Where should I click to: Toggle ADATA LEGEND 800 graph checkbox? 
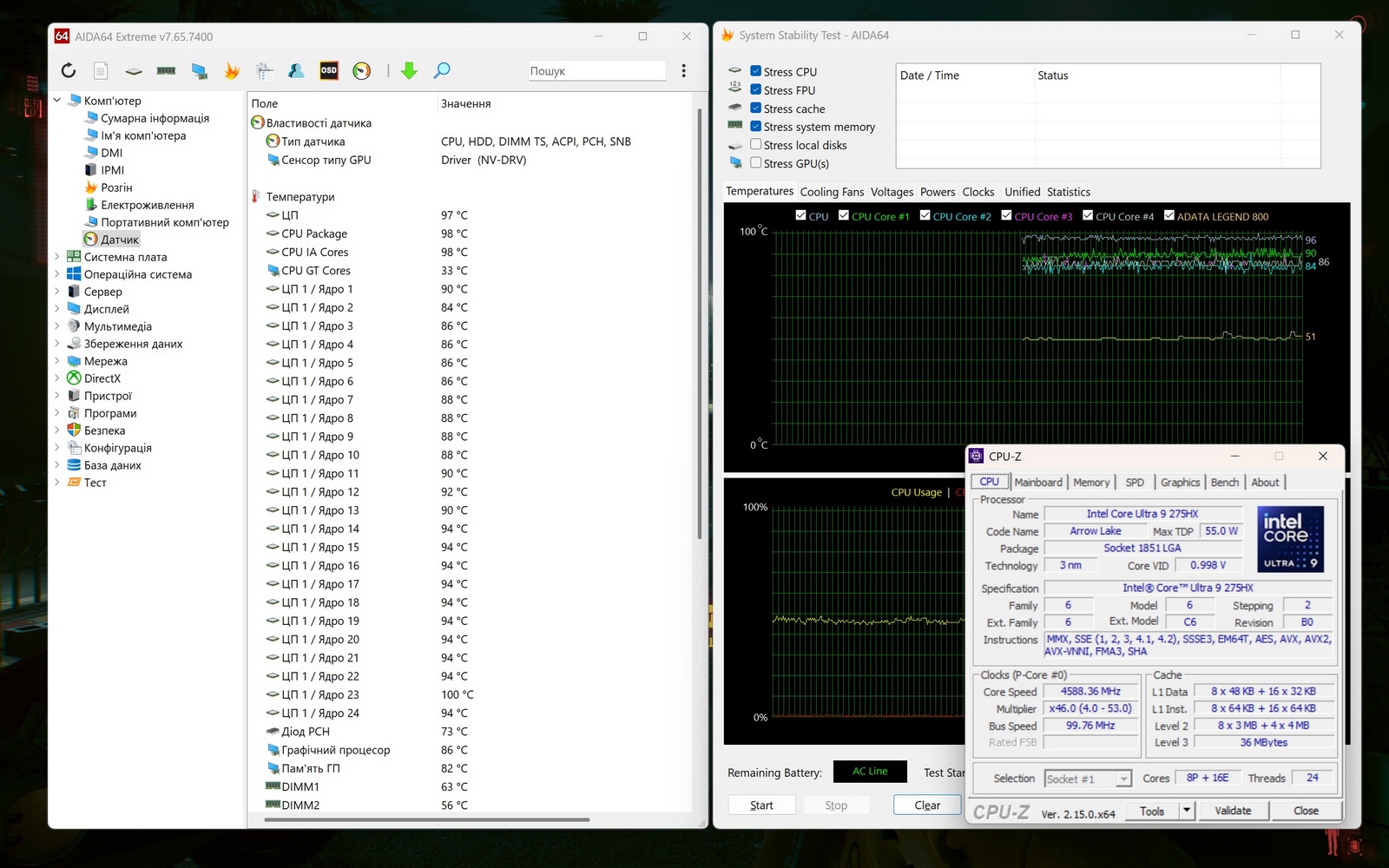[1169, 215]
